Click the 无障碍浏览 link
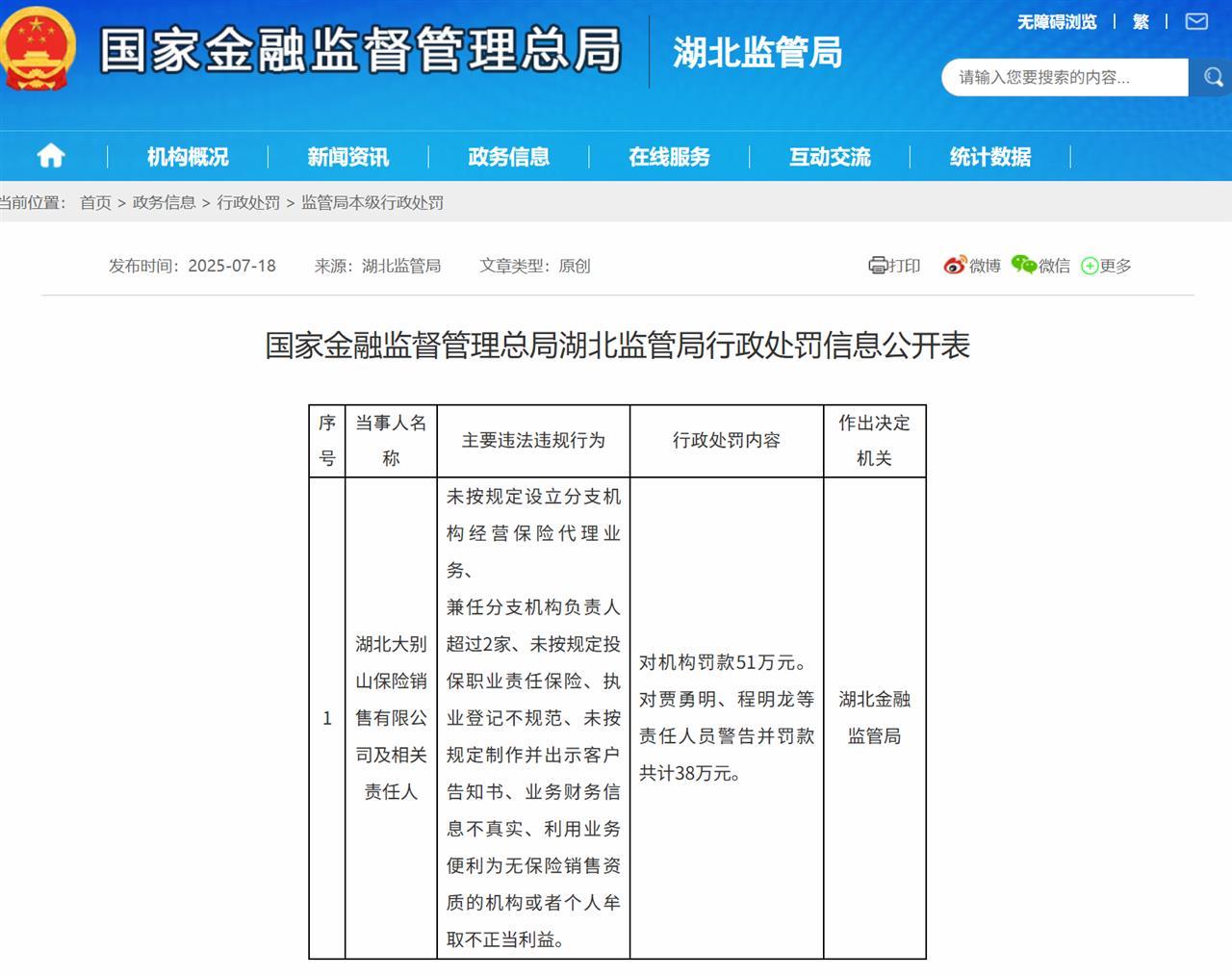Viewport: 1232px width, 977px height. pos(1057,21)
